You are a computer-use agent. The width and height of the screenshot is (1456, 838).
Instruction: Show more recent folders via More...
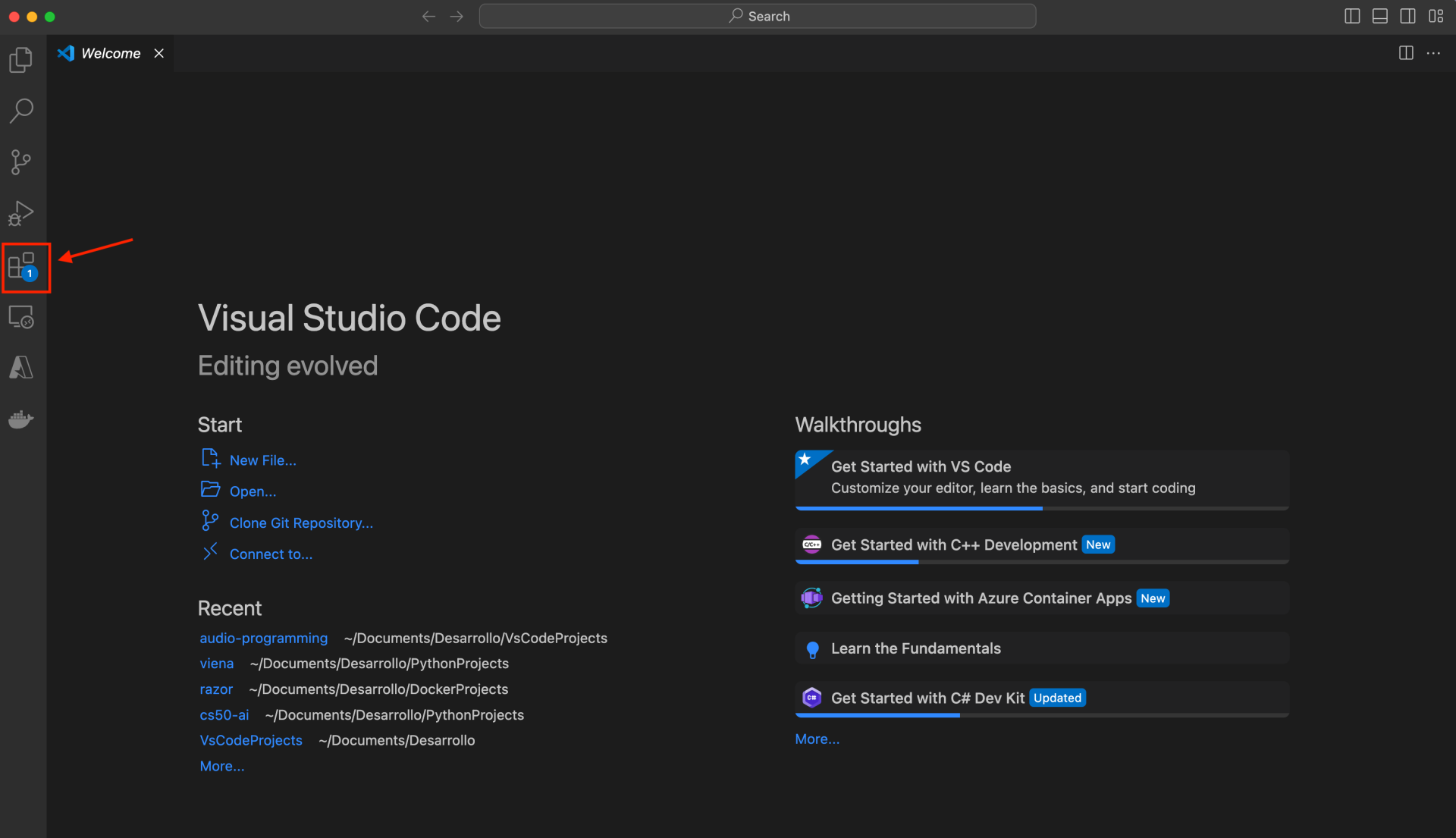click(222, 766)
